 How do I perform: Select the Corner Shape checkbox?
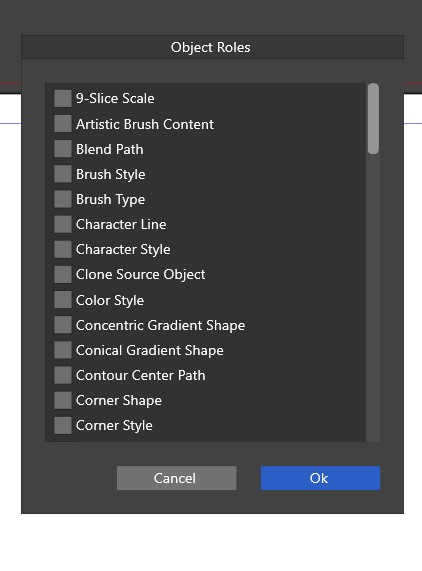click(63, 400)
